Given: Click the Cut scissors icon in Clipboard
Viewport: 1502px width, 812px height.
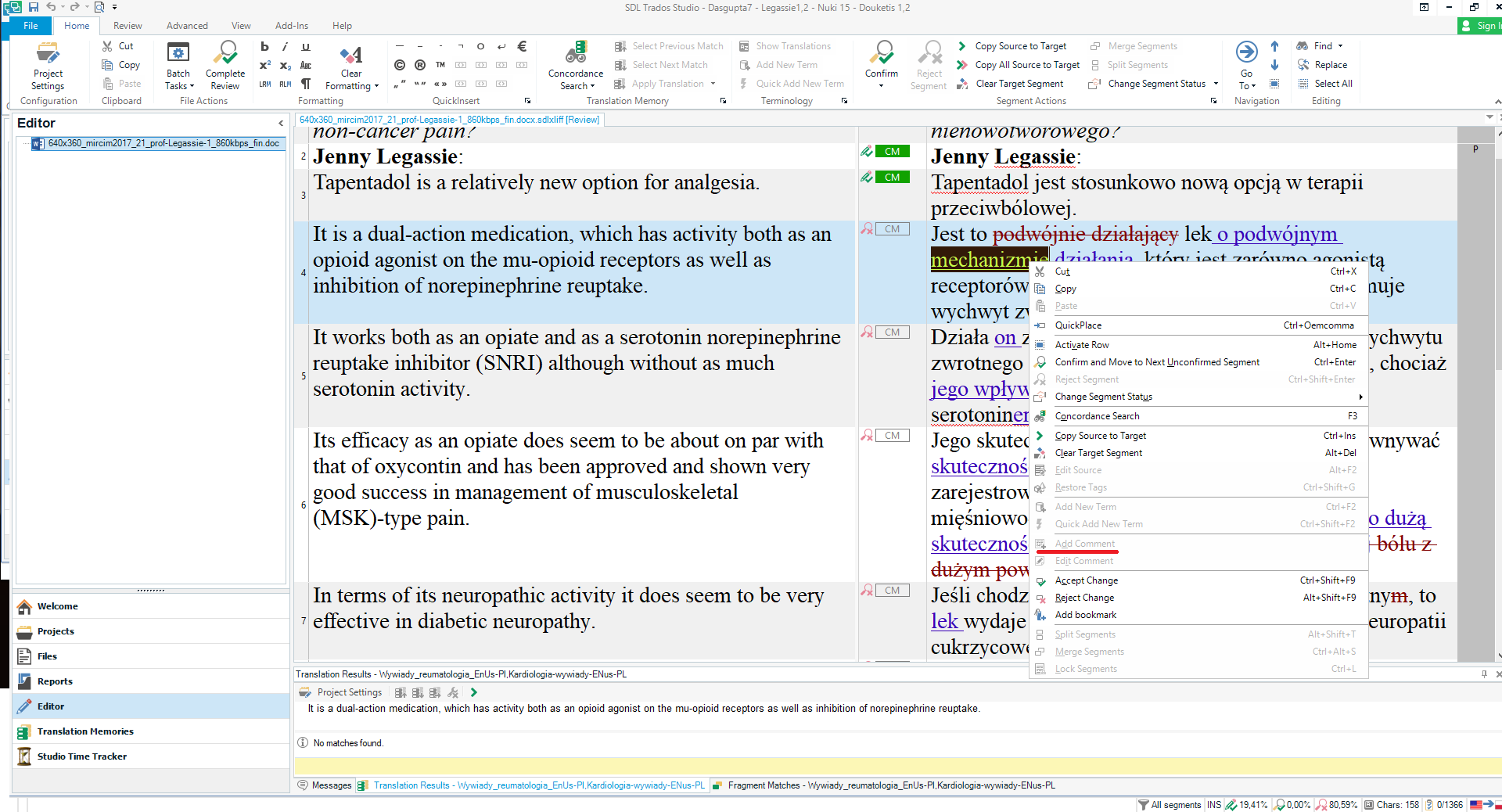Looking at the screenshot, I should 107,46.
